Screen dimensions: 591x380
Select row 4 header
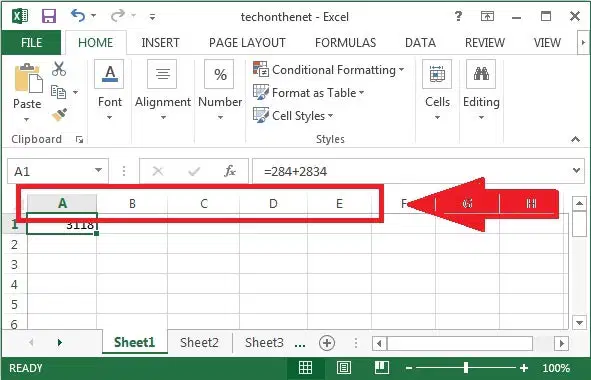15,284
